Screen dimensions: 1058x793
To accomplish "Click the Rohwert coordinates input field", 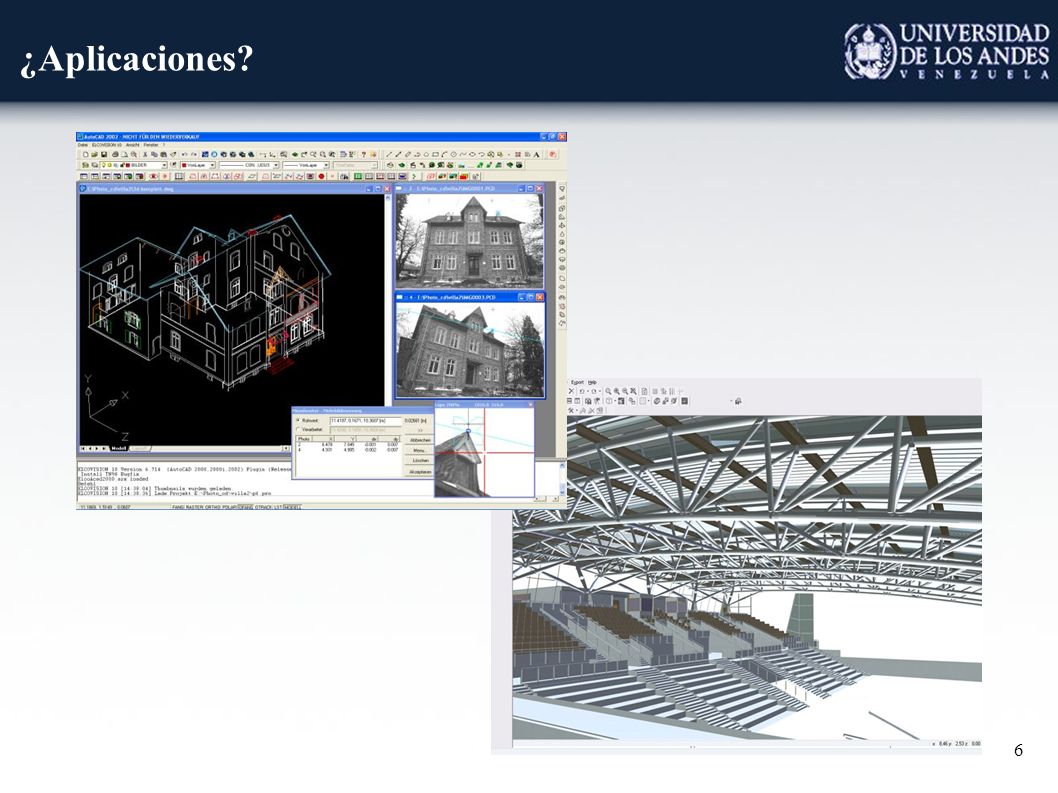I will coord(366,421).
